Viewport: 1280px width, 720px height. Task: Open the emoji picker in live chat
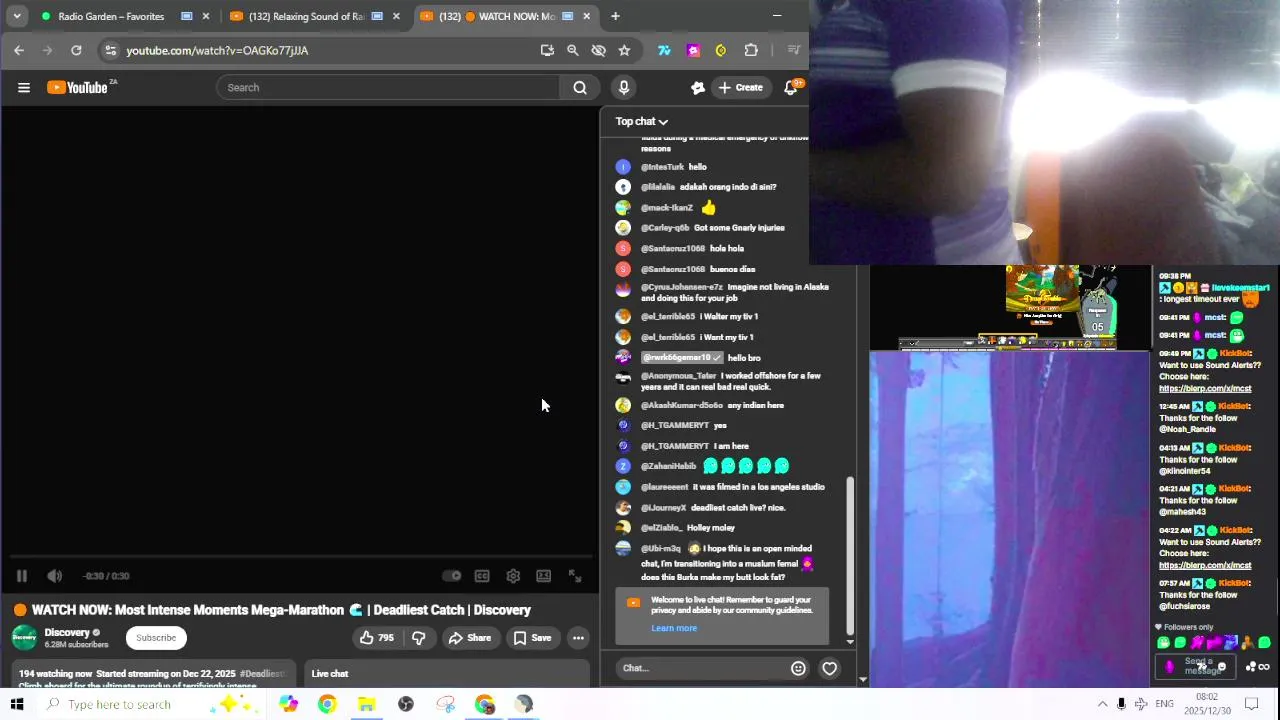click(x=798, y=668)
